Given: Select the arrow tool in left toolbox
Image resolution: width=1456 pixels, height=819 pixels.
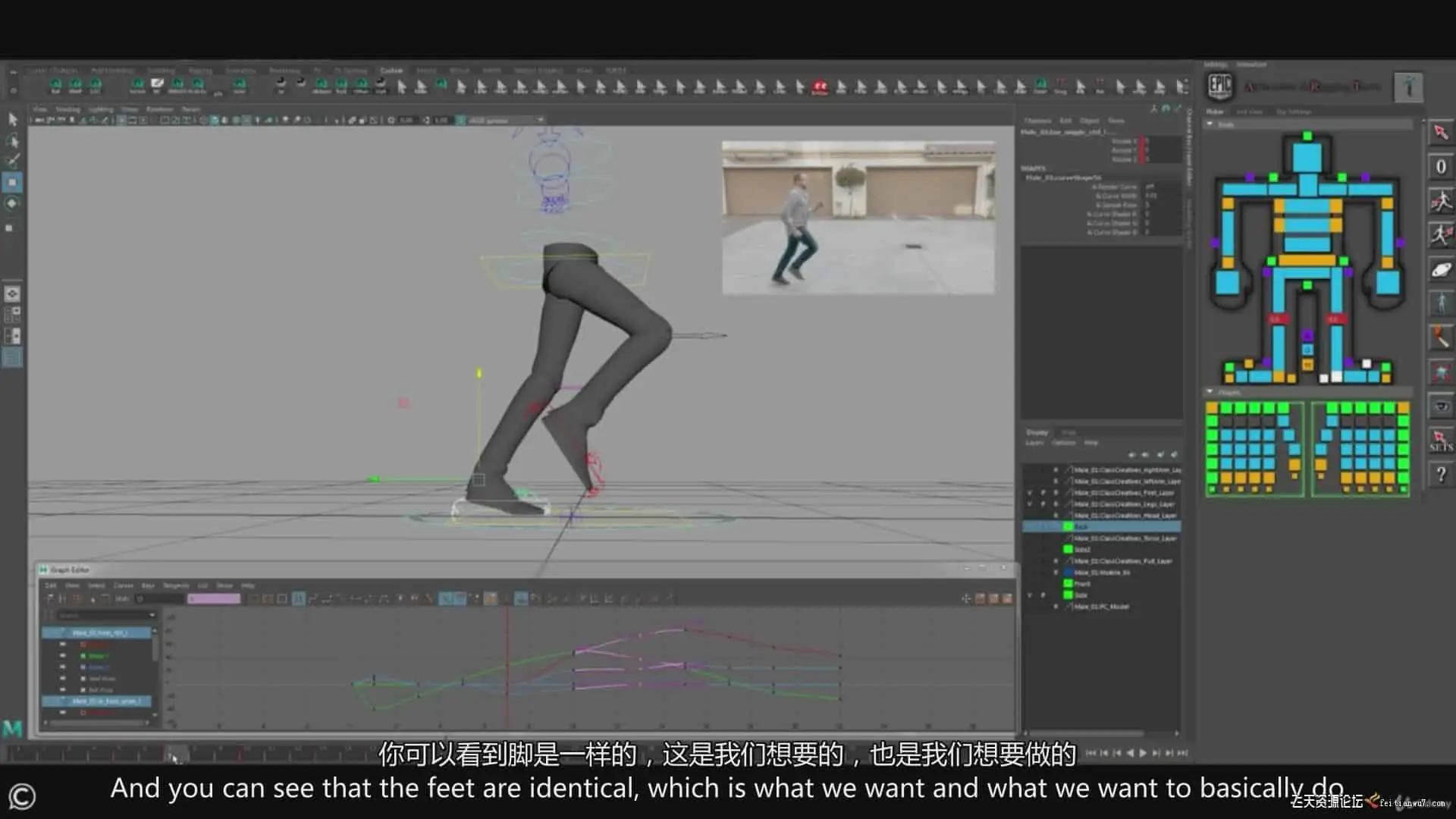Looking at the screenshot, I should [13, 119].
